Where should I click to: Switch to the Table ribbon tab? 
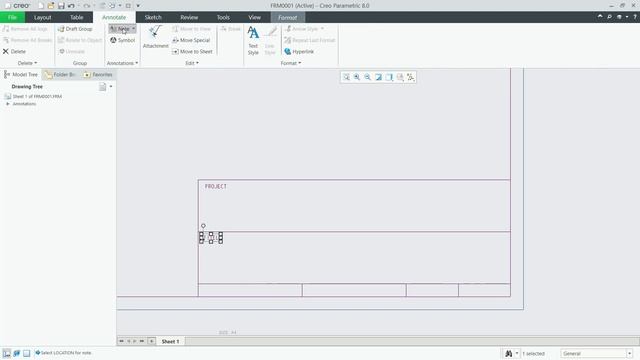[76, 17]
